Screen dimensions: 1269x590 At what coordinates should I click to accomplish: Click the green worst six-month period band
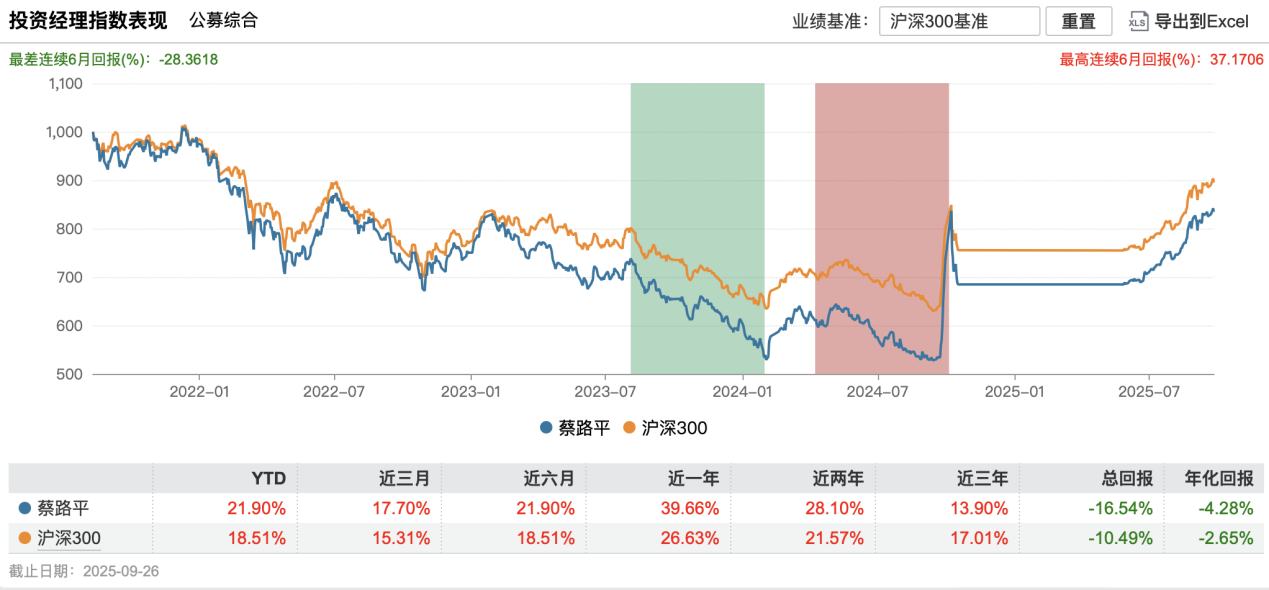[697, 228]
